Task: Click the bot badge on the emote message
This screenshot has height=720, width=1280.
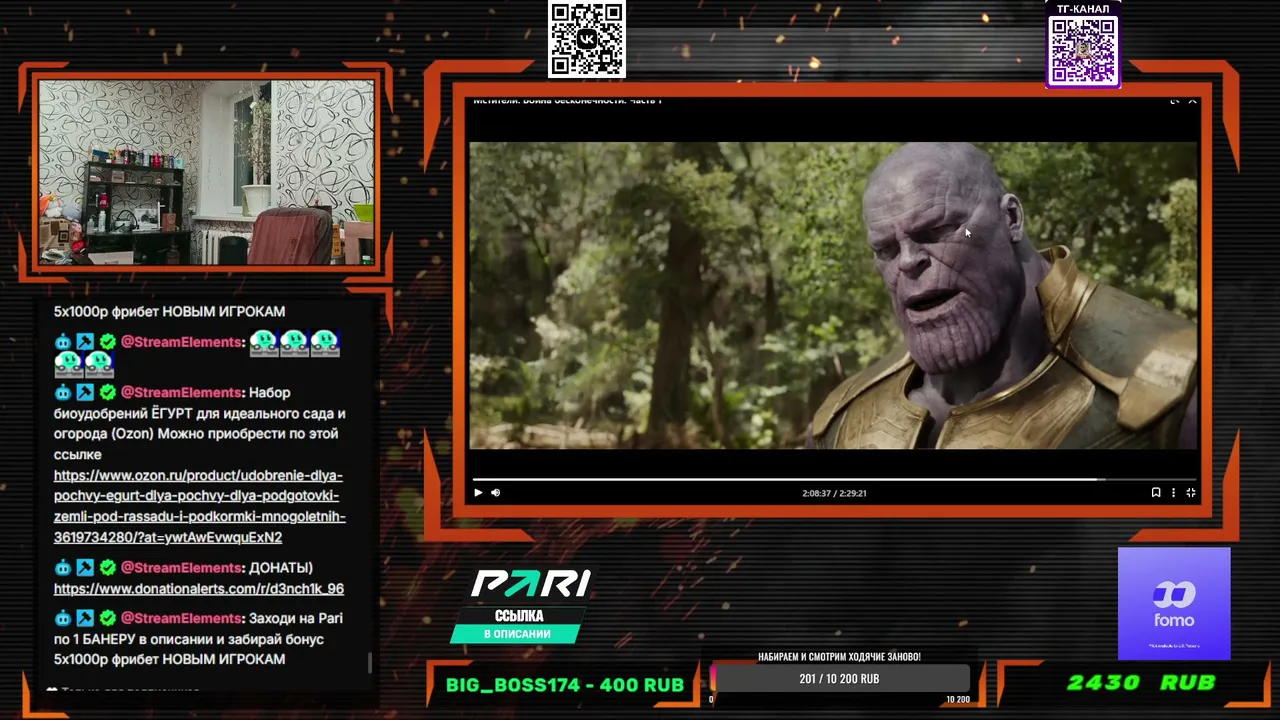Action: (x=63, y=342)
